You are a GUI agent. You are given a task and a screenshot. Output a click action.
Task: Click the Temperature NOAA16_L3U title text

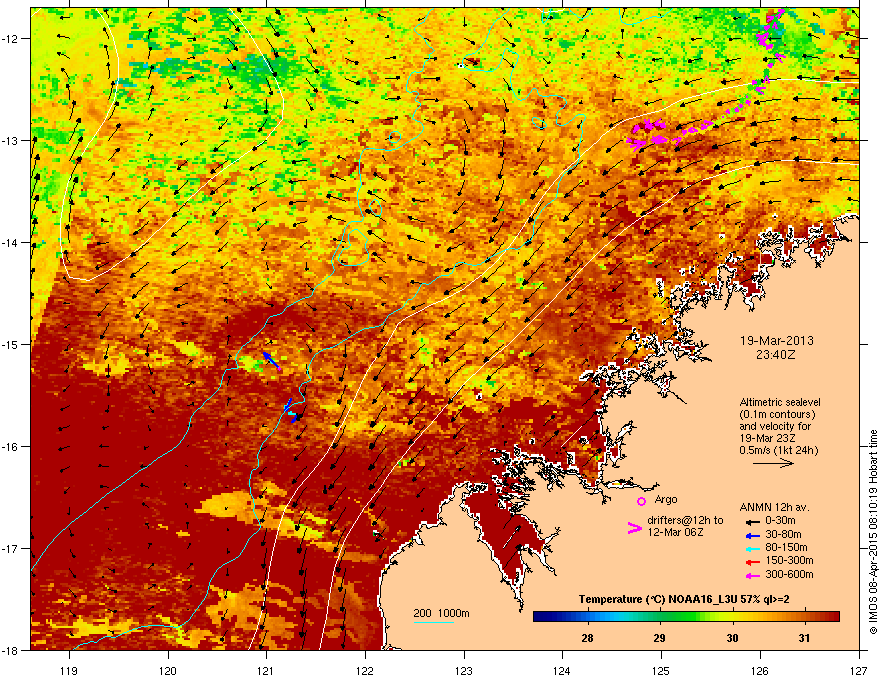pyautogui.click(x=684, y=599)
